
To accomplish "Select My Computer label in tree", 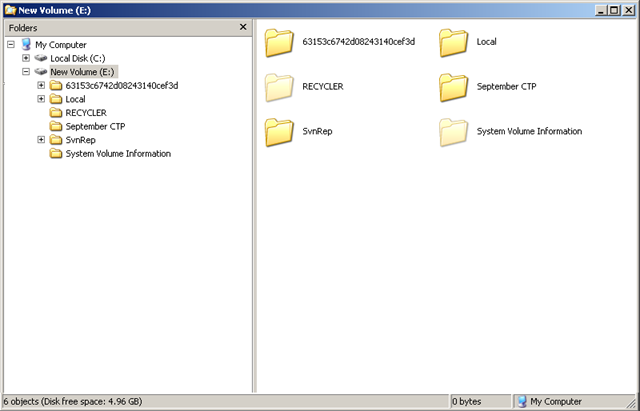I will [x=61, y=44].
